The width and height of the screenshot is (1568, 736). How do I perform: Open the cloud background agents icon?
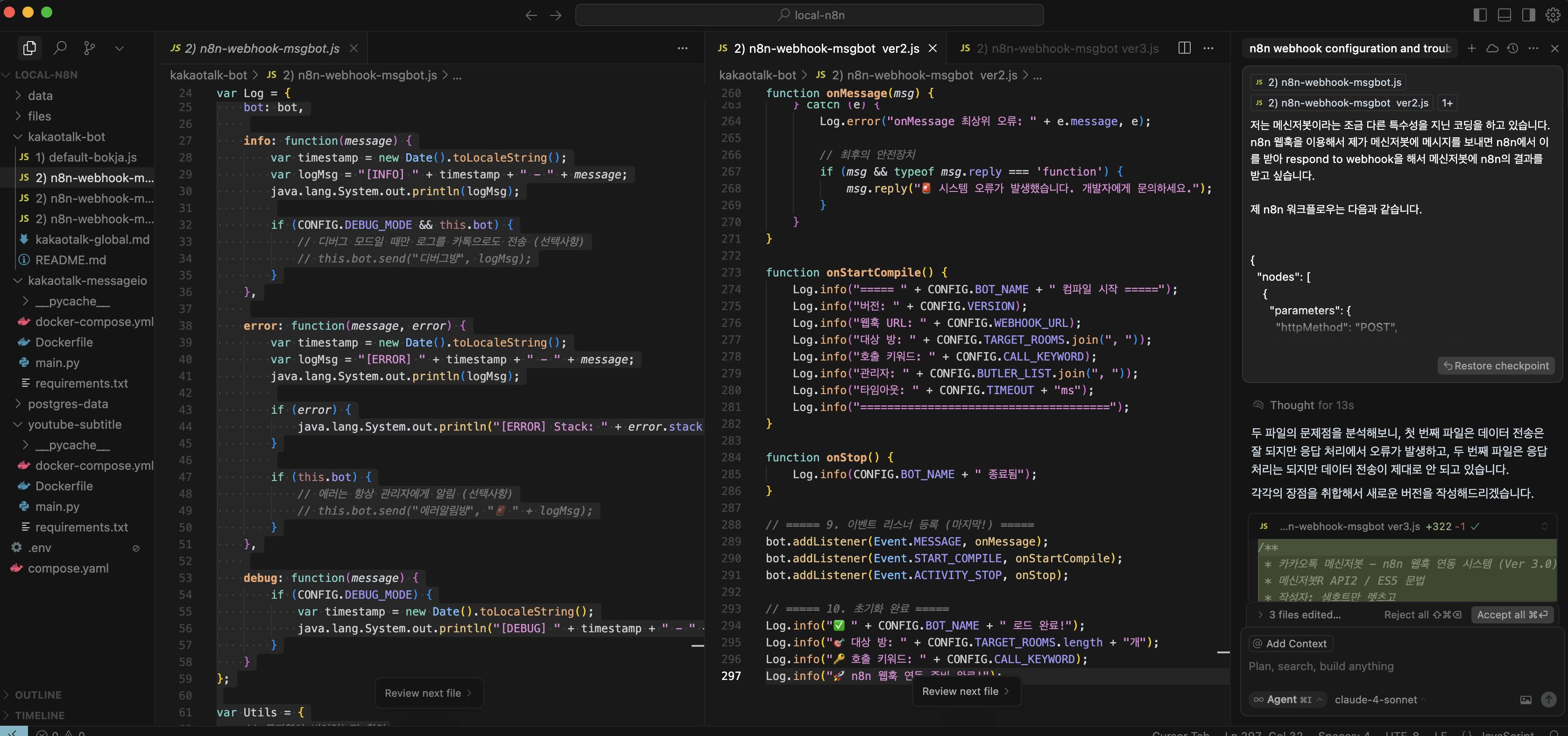tap(1492, 48)
